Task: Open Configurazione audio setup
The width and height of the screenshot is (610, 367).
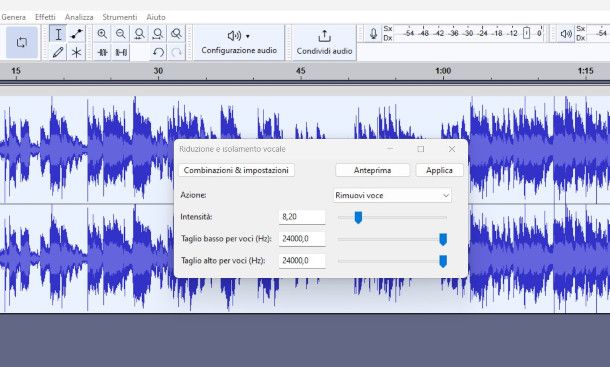Action: click(239, 42)
